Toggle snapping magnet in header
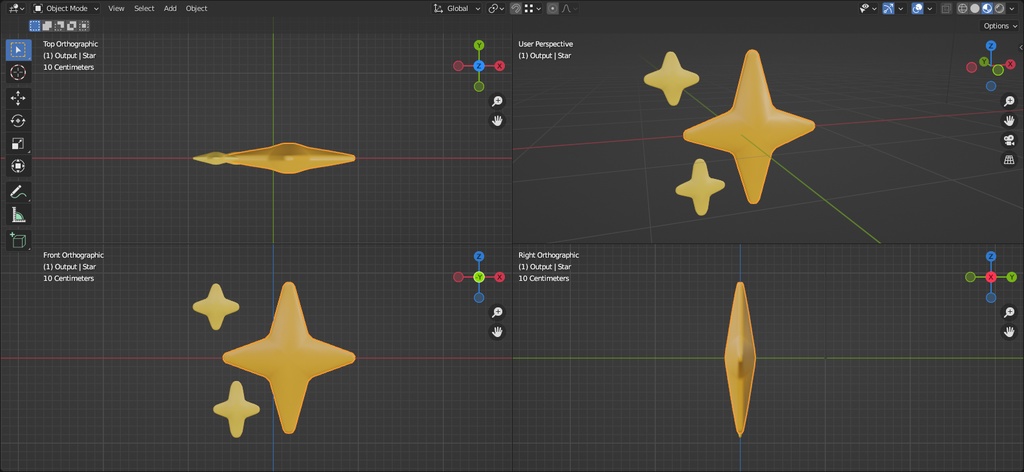This screenshot has height=472, width=1024. [x=516, y=8]
